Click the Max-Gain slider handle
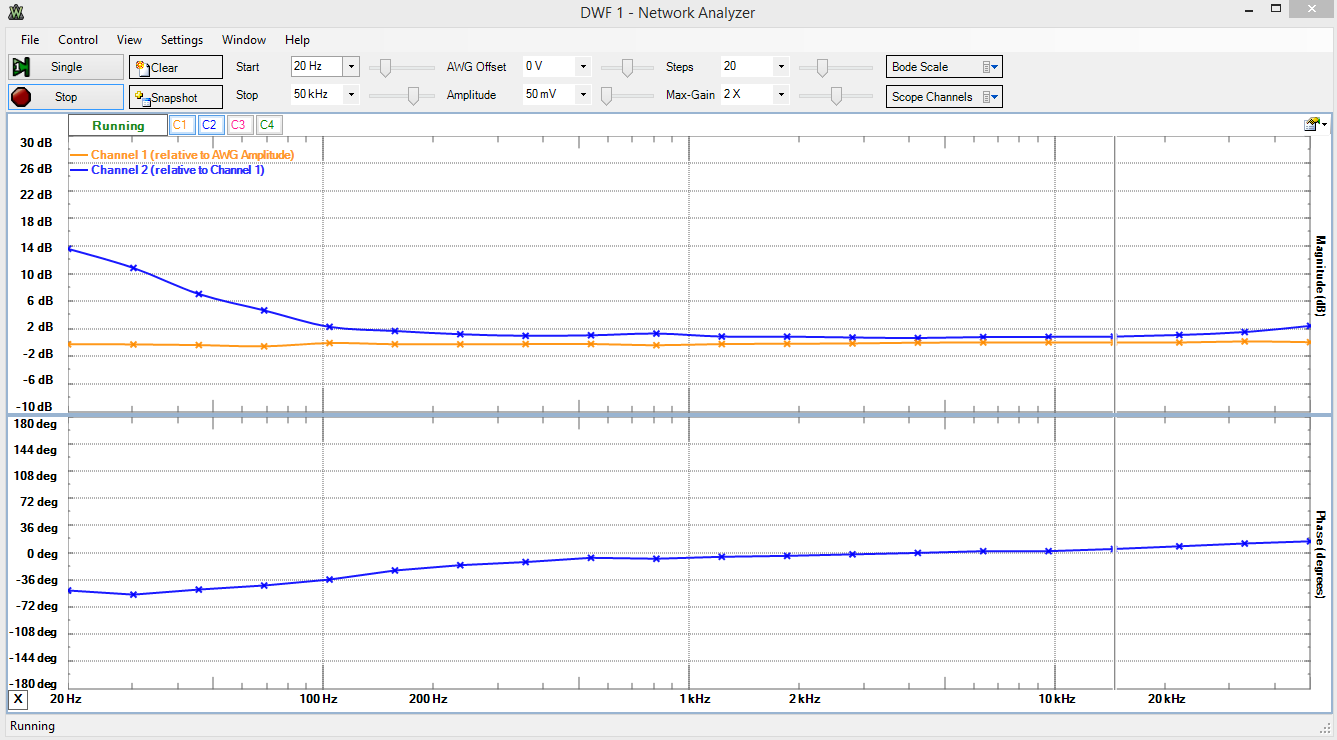 pyautogui.click(x=837, y=95)
